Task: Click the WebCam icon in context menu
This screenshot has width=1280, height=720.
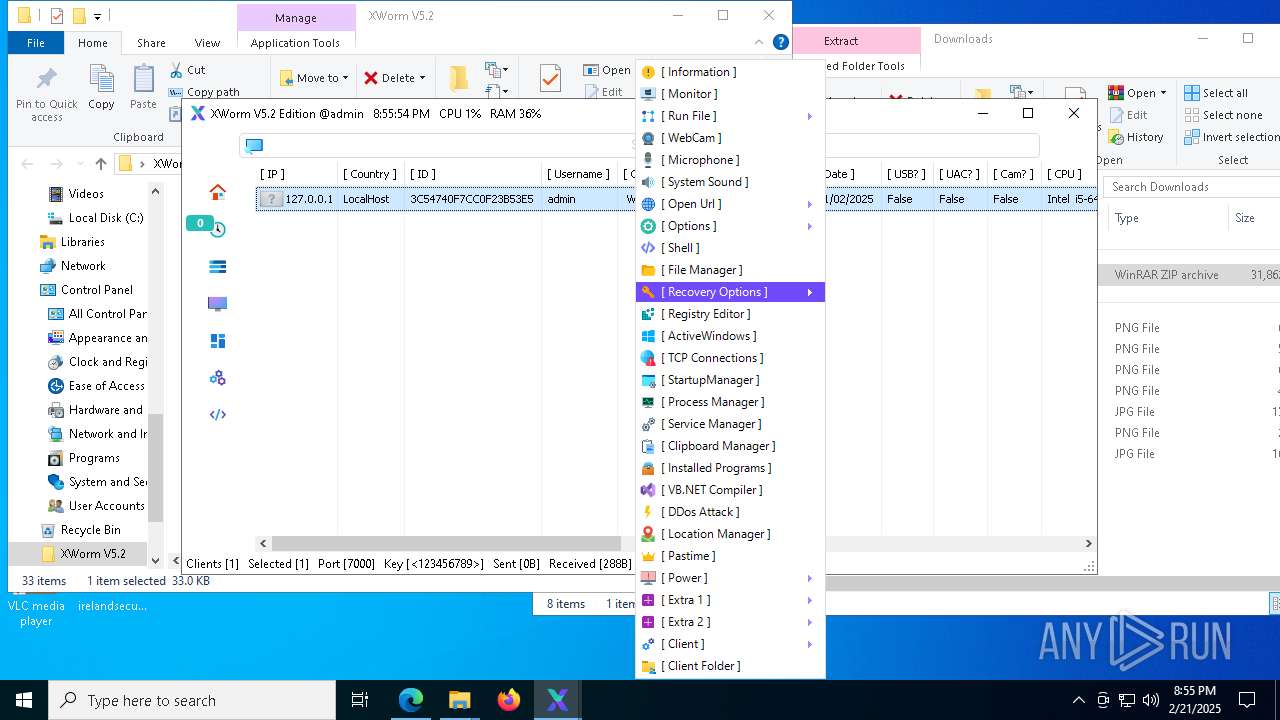Action: pos(648,138)
